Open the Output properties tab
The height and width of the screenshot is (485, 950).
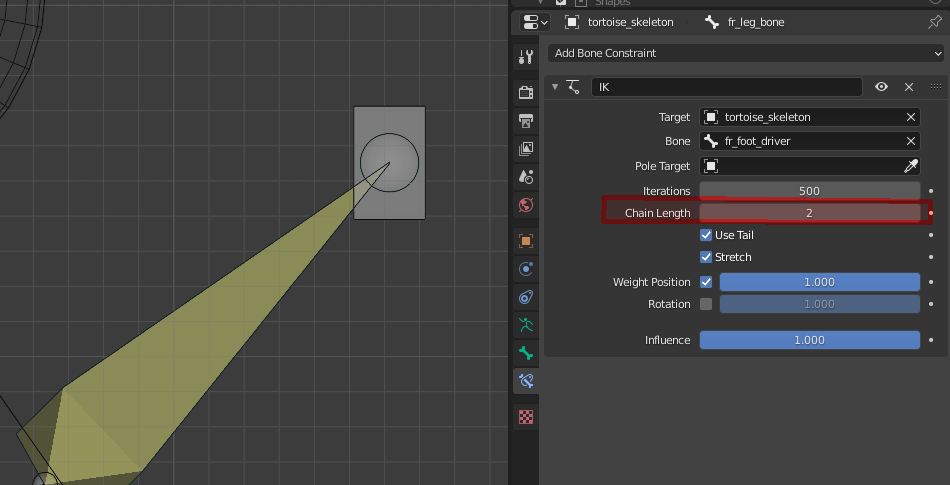click(x=526, y=121)
